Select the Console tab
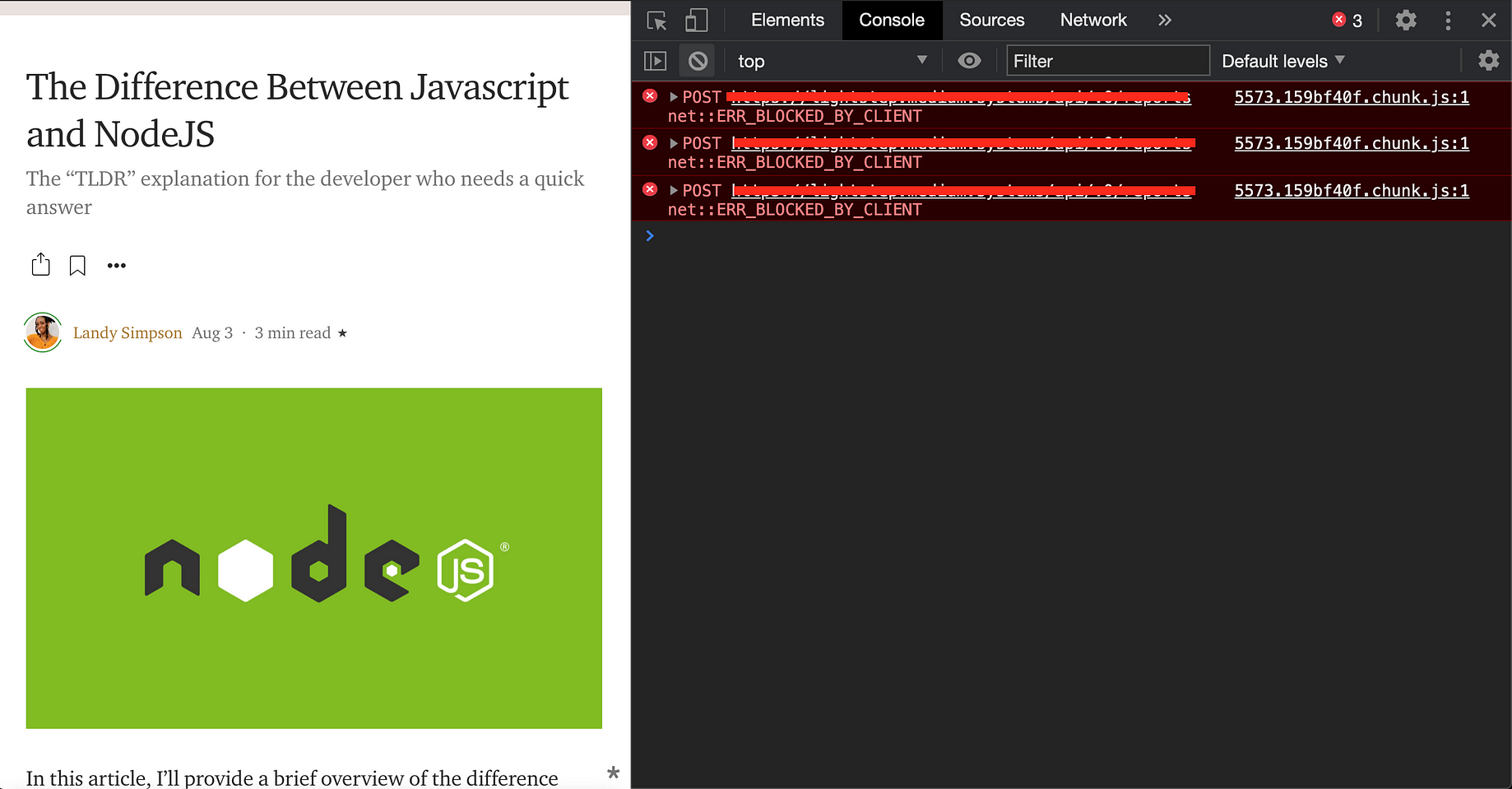Viewport: 1512px width, 789px height. (x=892, y=20)
